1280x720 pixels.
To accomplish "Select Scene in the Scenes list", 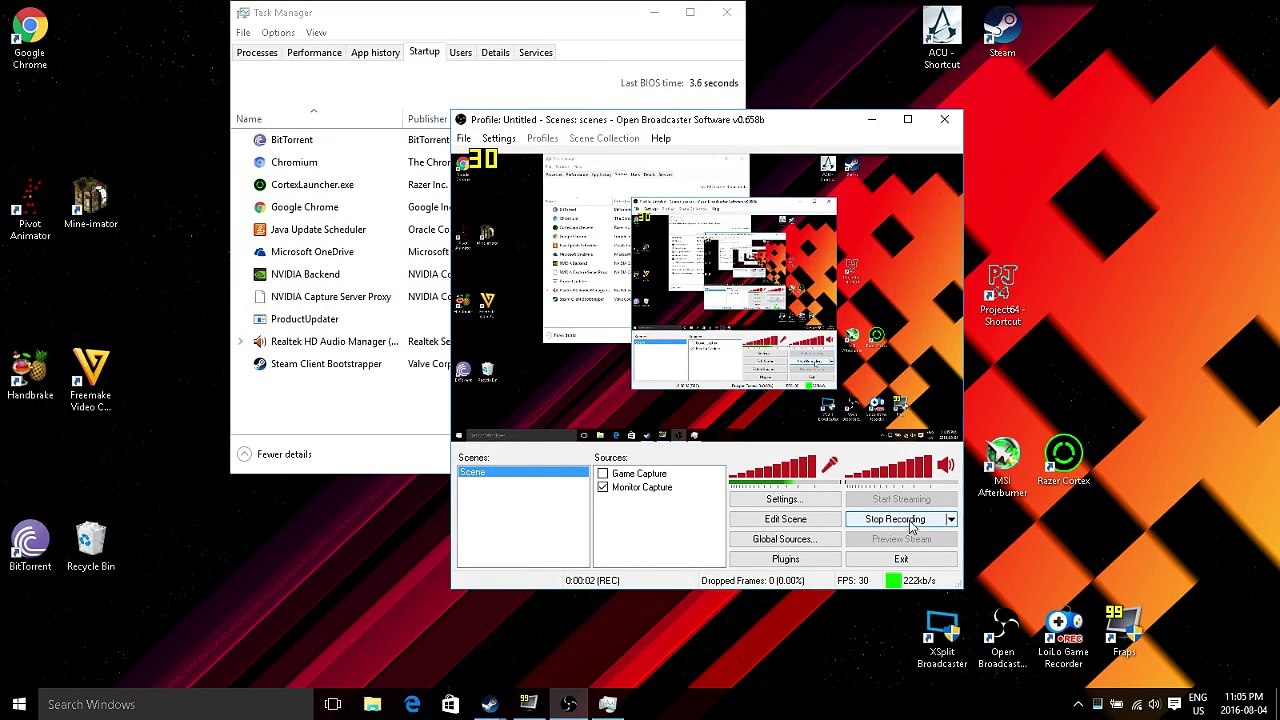I will click(x=523, y=472).
